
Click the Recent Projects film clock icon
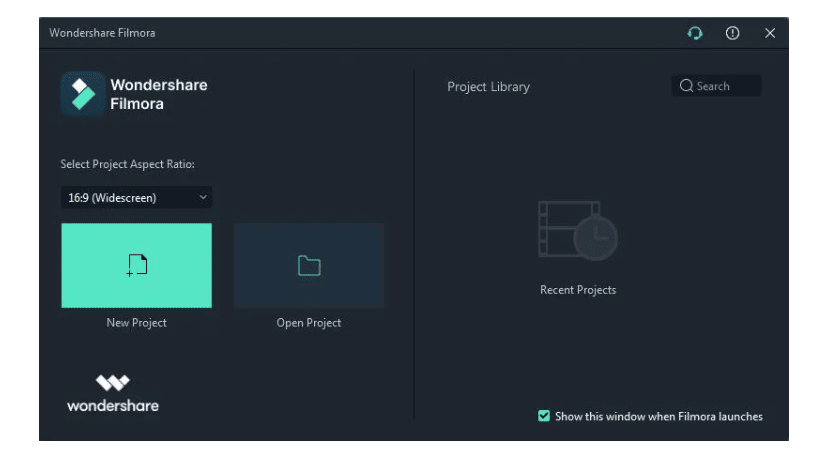pos(578,230)
